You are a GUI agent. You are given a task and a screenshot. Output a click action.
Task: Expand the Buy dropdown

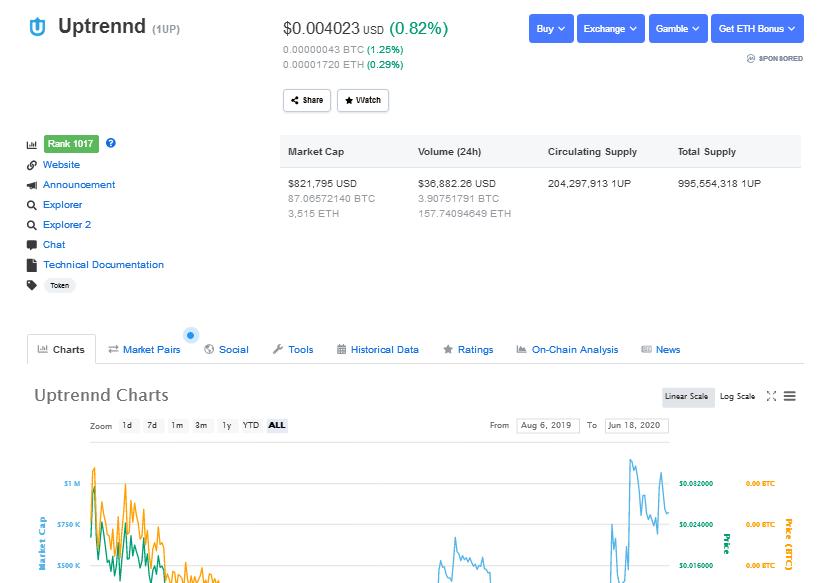coord(551,29)
